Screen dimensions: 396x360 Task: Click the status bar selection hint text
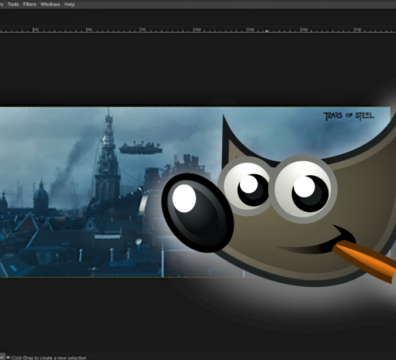[x=49, y=358]
